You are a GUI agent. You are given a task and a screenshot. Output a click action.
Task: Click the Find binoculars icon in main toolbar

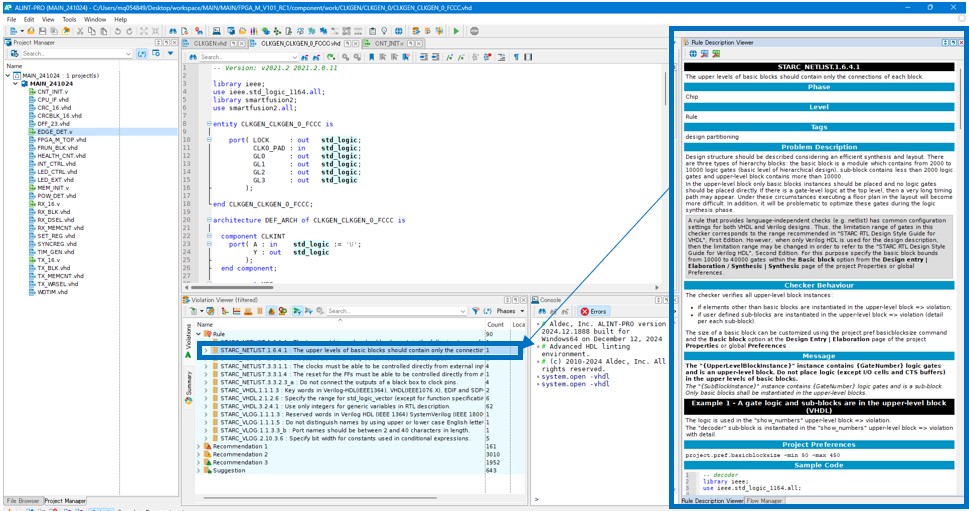click(173, 31)
